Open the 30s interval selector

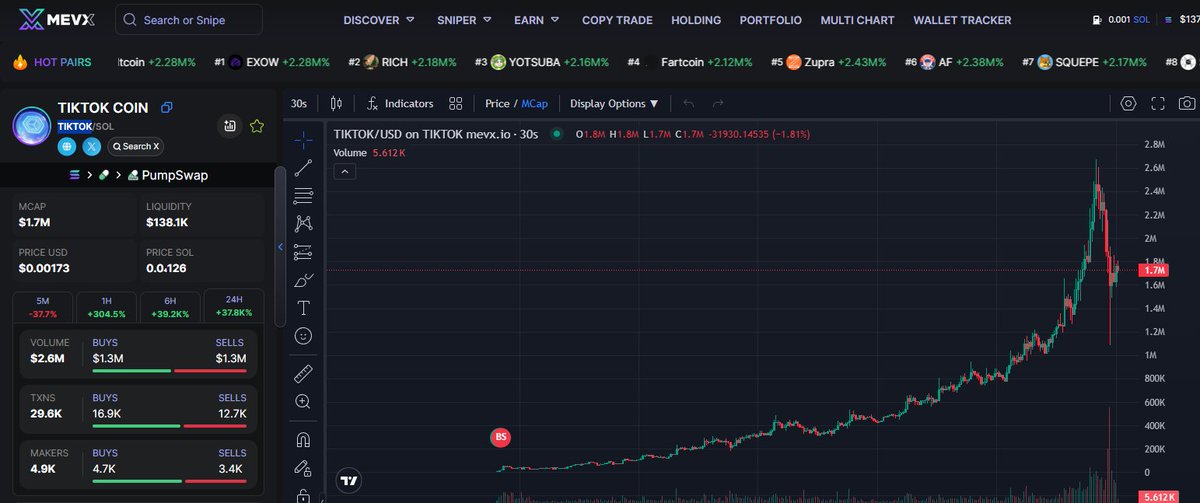pos(299,103)
